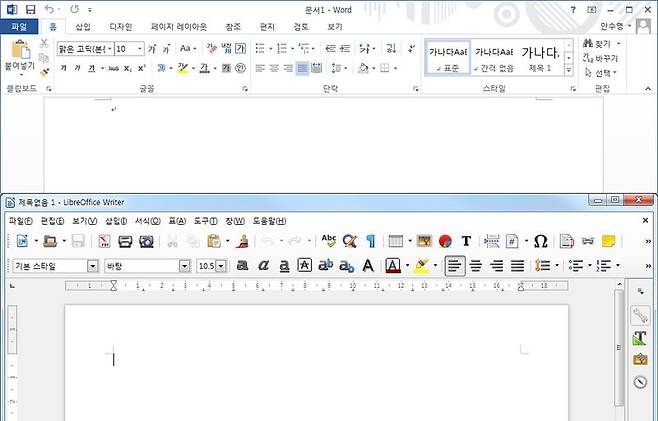Open the insert table dropdown arrow in LibreOffice
The height and width of the screenshot is (421, 658).
pos(410,241)
